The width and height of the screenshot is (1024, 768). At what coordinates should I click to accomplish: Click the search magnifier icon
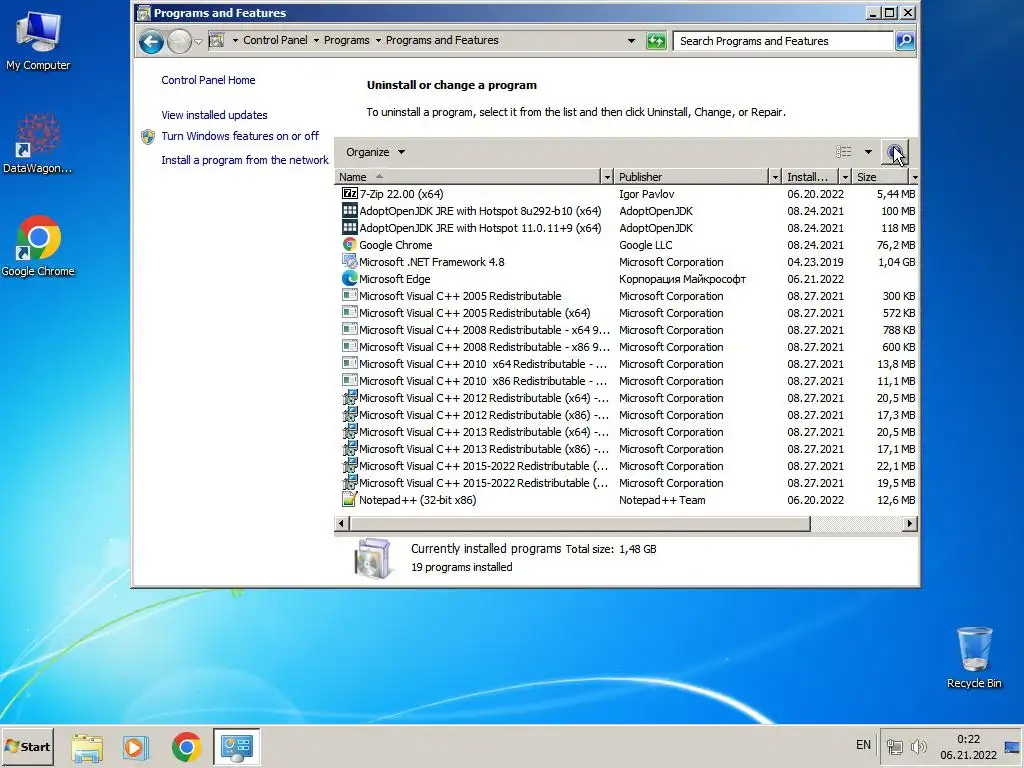pyautogui.click(x=904, y=41)
